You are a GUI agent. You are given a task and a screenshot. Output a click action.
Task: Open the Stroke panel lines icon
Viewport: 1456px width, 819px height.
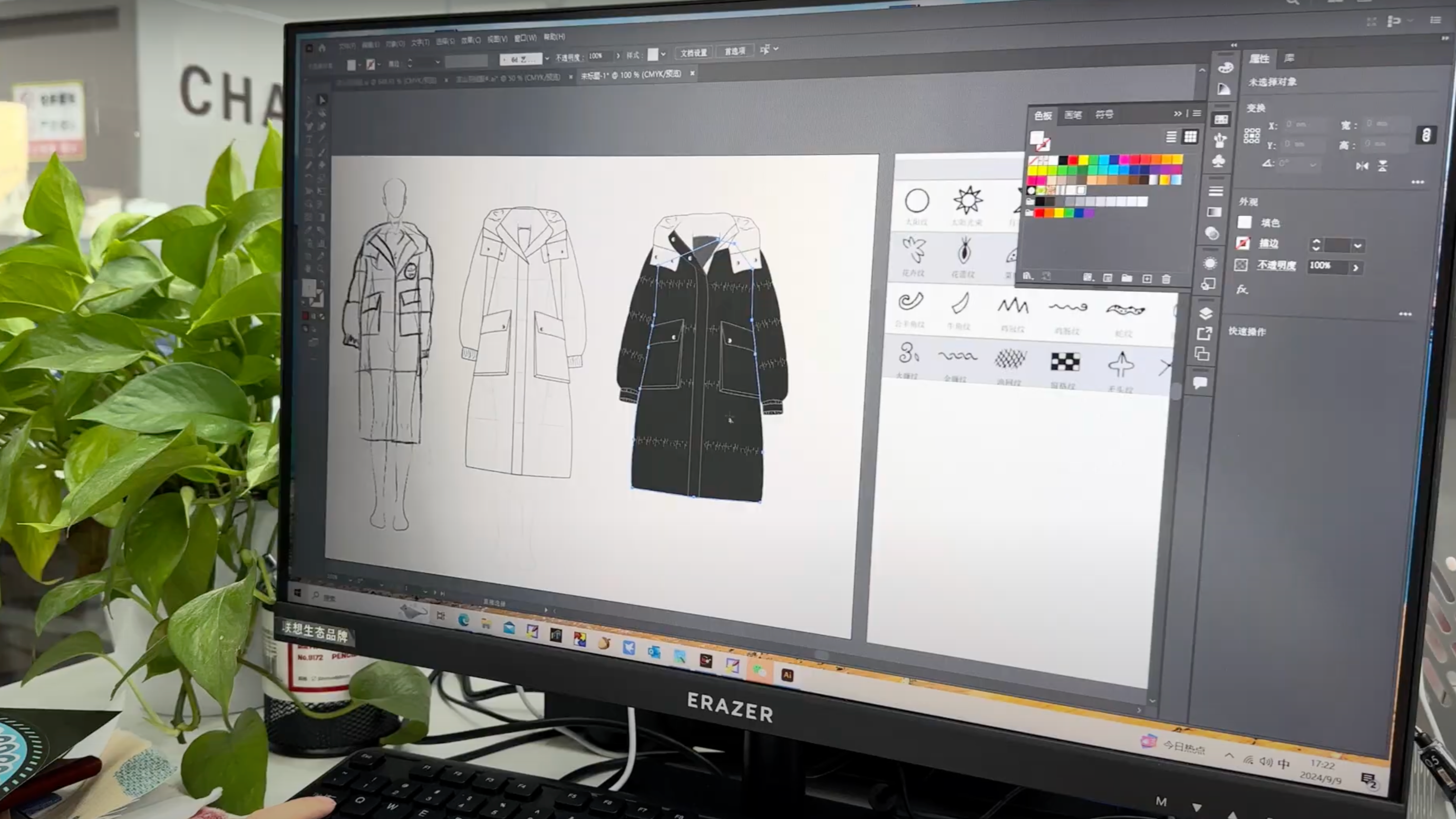click(1216, 191)
